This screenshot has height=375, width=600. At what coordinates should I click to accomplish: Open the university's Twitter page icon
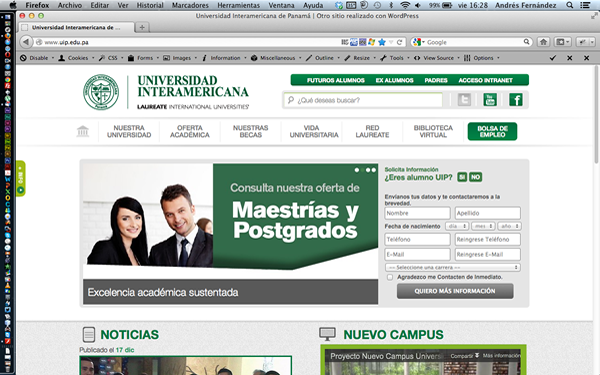[x=464, y=100]
